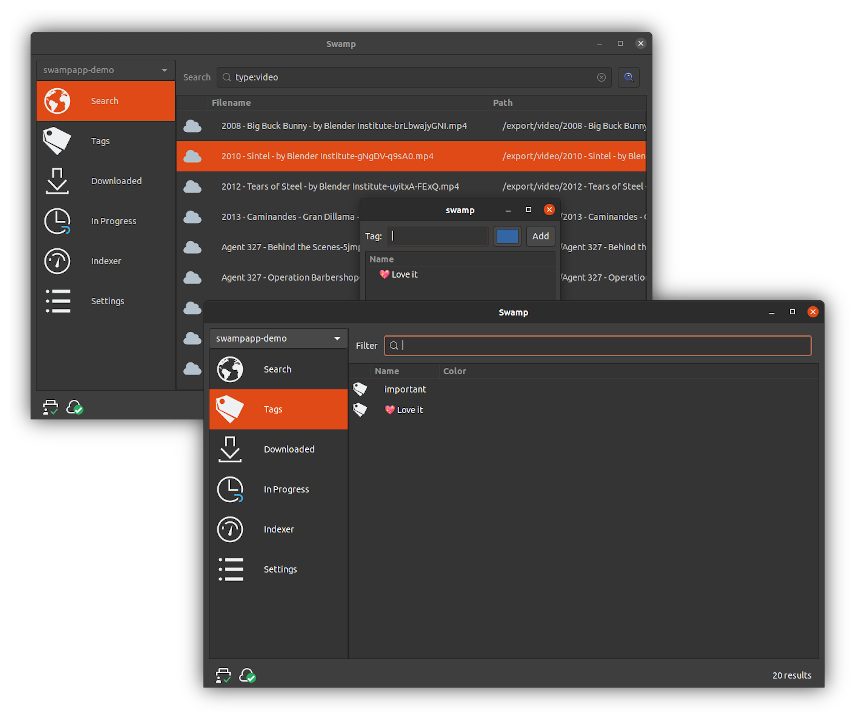
Task: Focus the Tag input field in dialog
Action: (x=438, y=236)
